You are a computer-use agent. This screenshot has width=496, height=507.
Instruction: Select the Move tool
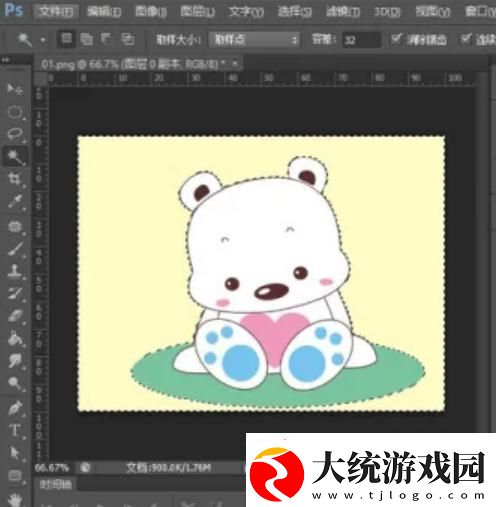pos(15,89)
